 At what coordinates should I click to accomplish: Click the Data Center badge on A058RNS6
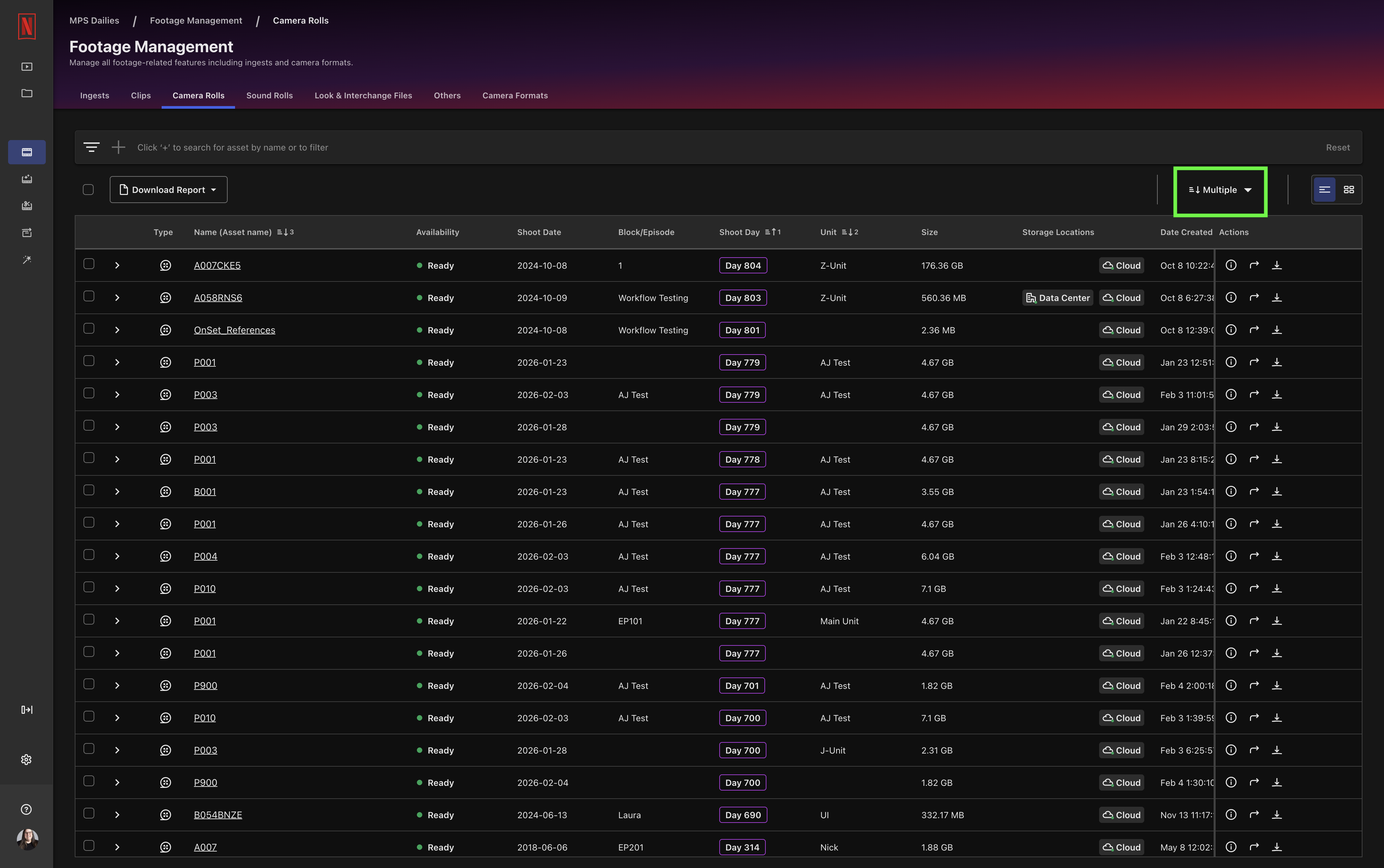tap(1057, 297)
